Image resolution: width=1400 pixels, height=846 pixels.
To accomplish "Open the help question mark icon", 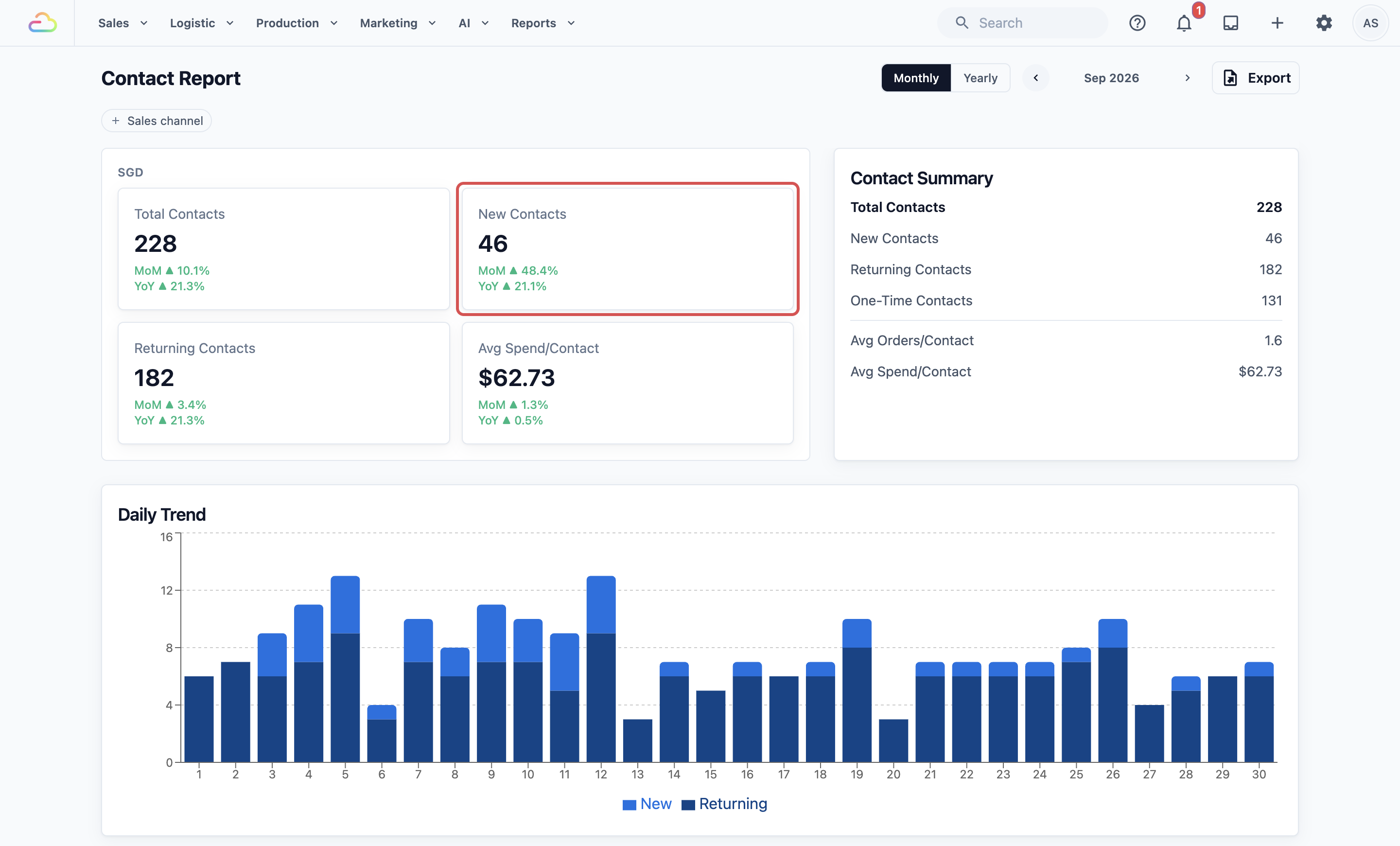I will point(1137,23).
